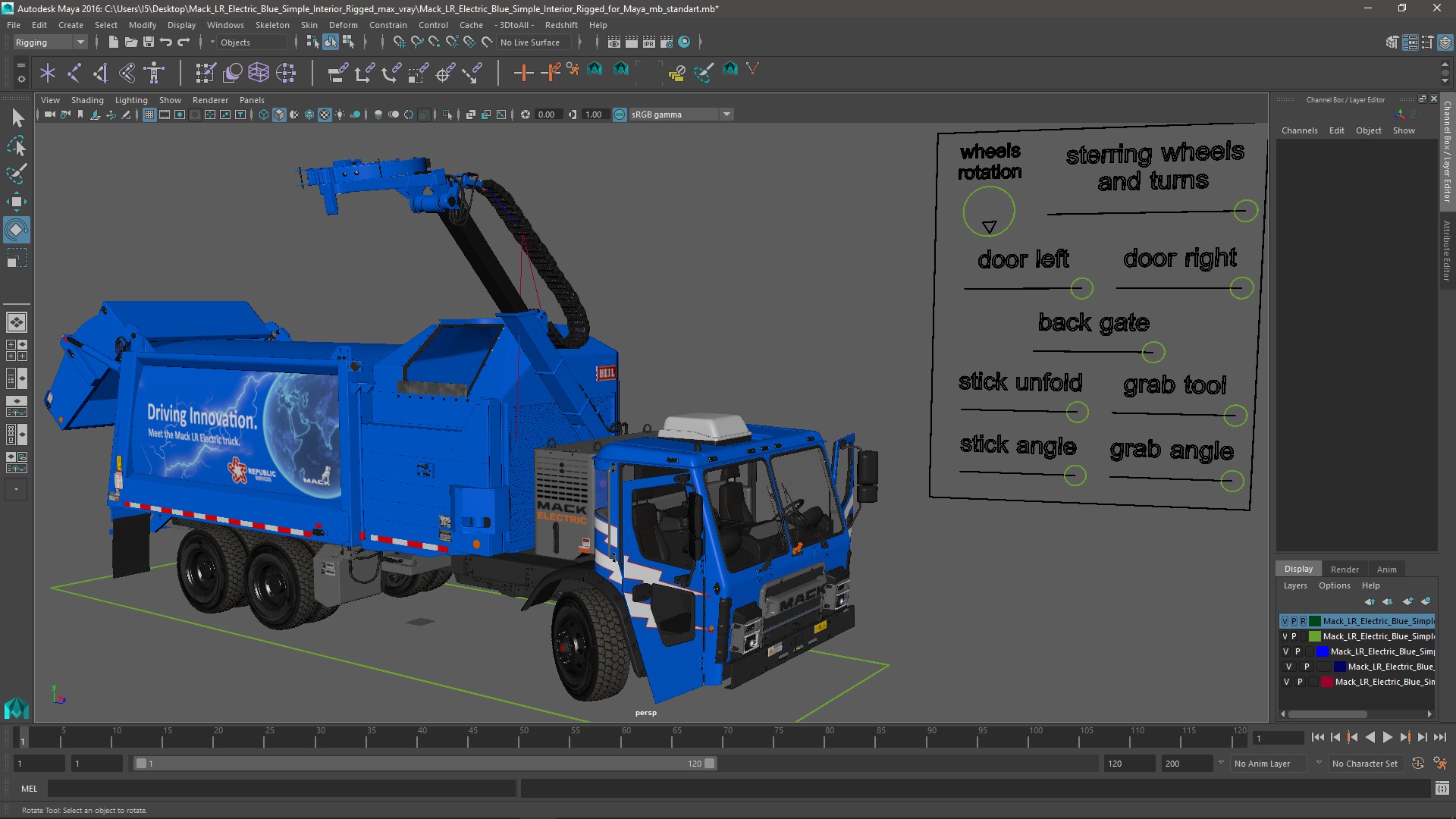Click the Quick Rig character icon
Viewport: 1456px width, 819px height.
154,73
